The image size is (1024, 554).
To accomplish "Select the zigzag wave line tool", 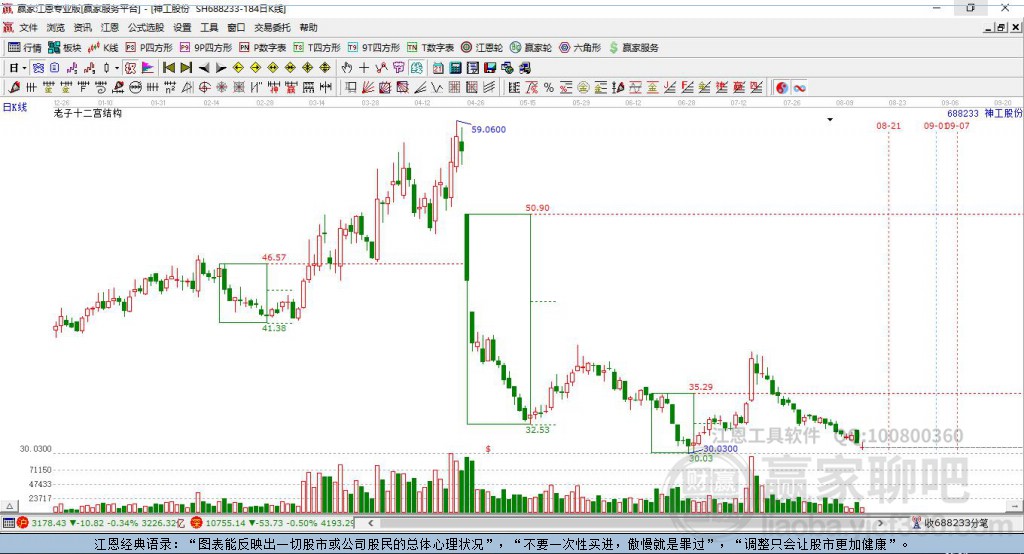I will tap(437, 88).
